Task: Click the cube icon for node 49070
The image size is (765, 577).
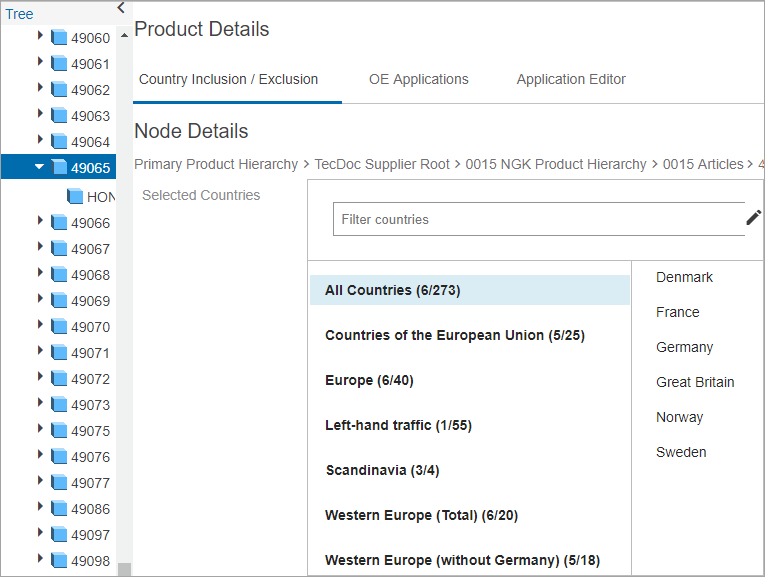Action: tap(58, 327)
